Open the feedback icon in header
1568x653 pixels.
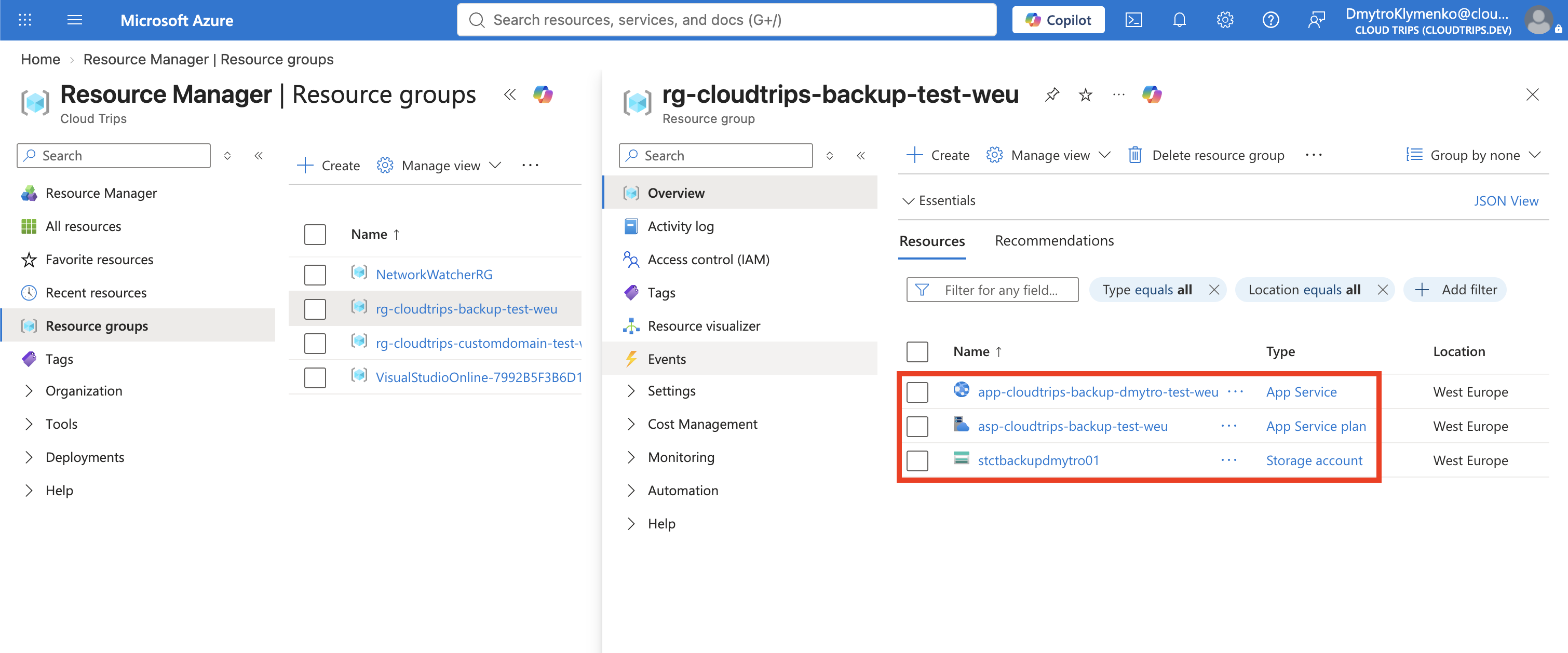pyautogui.click(x=1316, y=20)
